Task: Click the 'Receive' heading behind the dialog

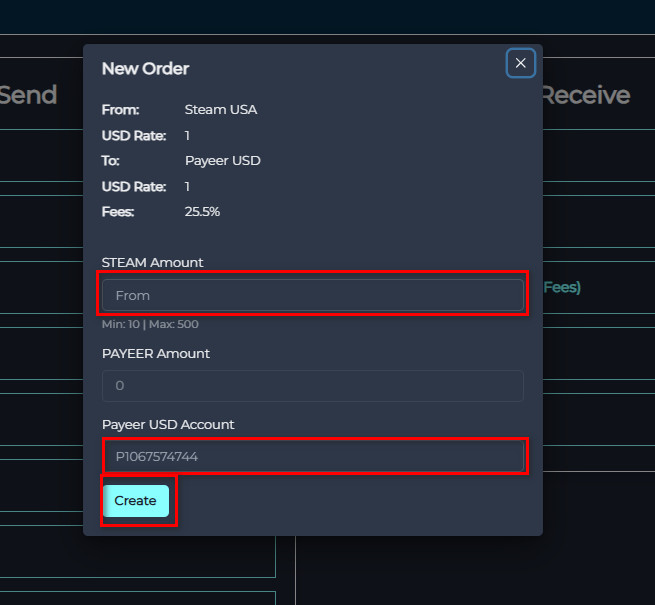Action: coord(586,95)
